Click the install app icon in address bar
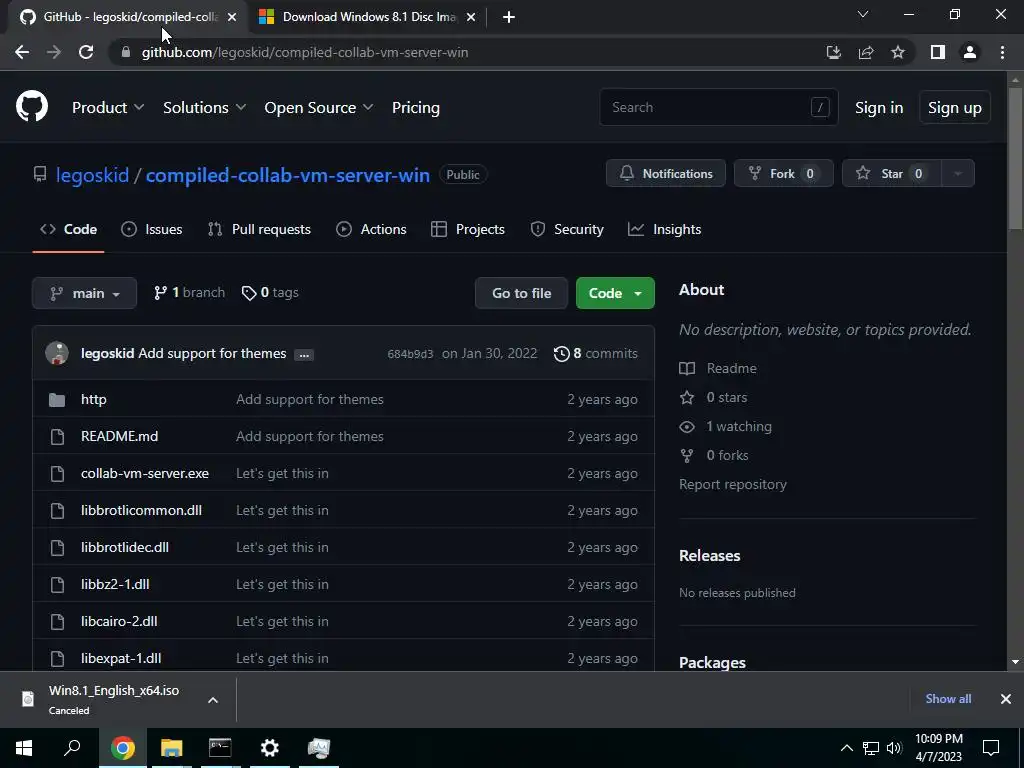1024x768 pixels. click(833, 52)
